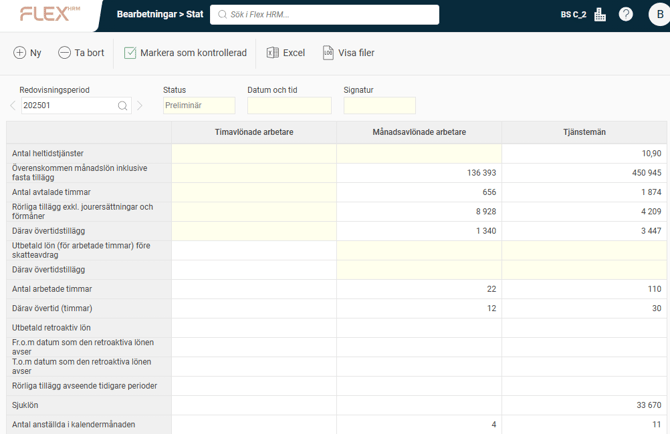Open the help question mark icon
The image size is (670, 434).
(x=626, y=15)
